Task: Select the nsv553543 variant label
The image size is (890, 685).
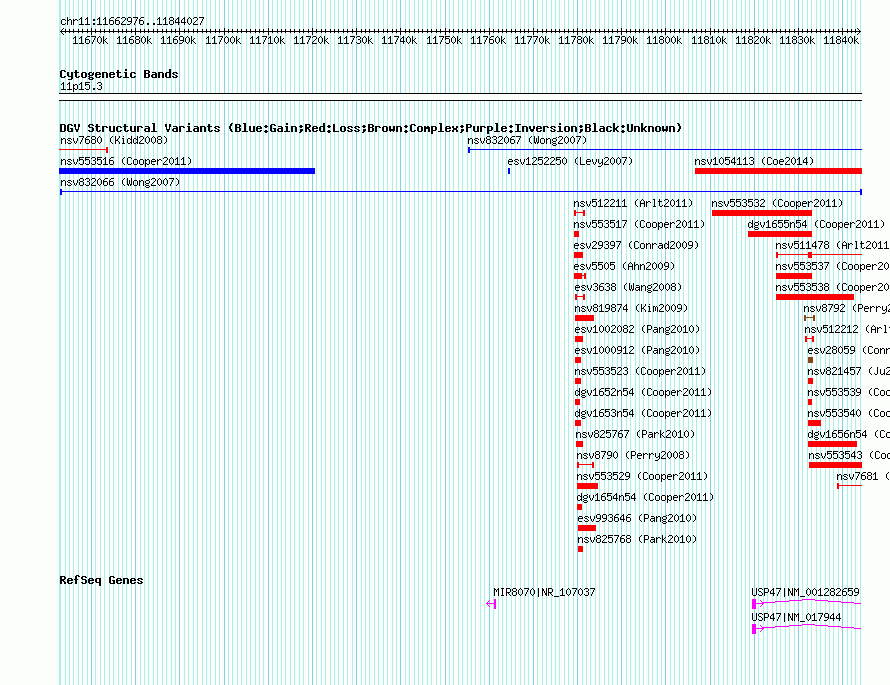Action: [849, 455]
